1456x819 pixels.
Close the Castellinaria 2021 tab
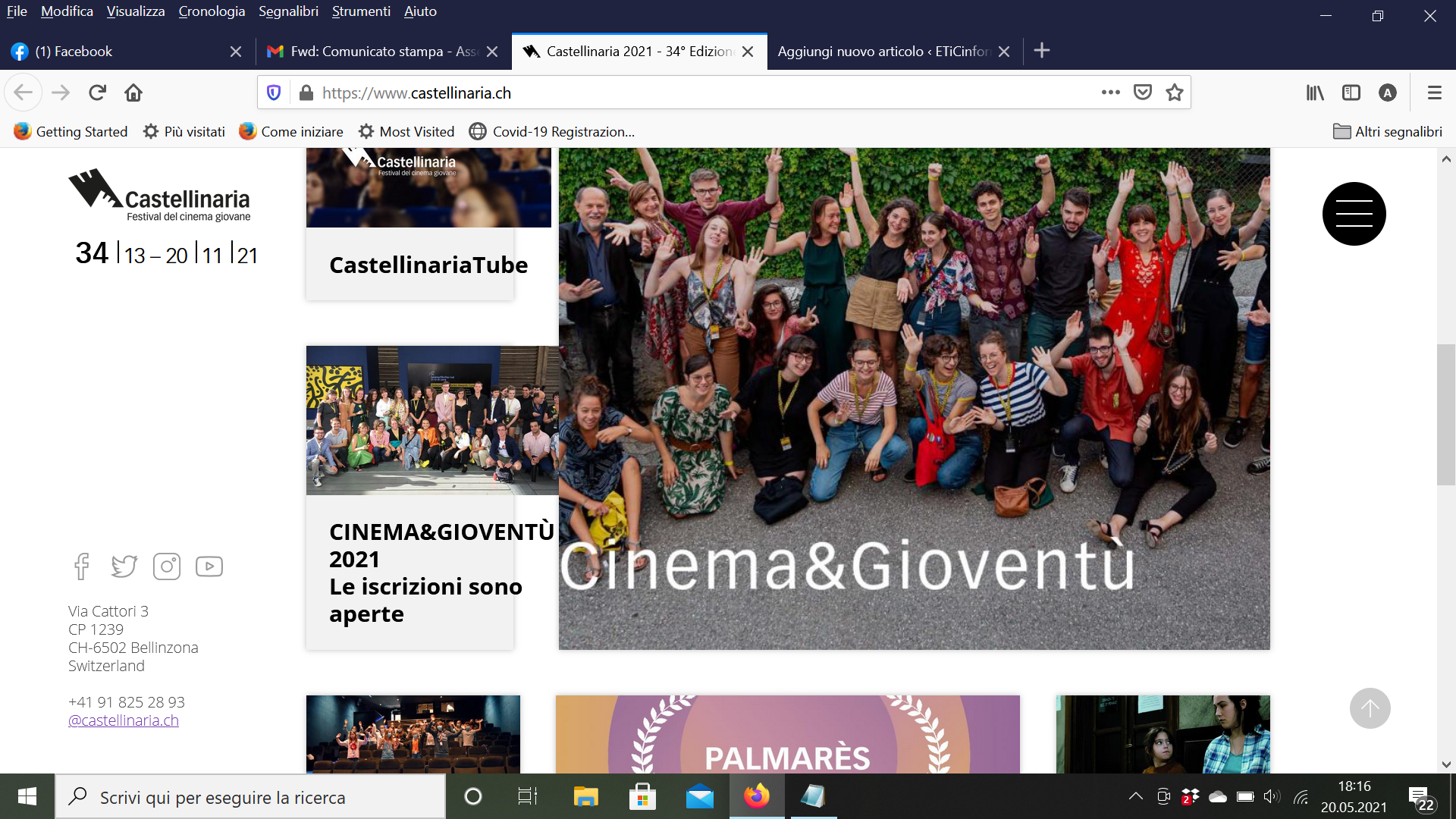pos(748,52)
